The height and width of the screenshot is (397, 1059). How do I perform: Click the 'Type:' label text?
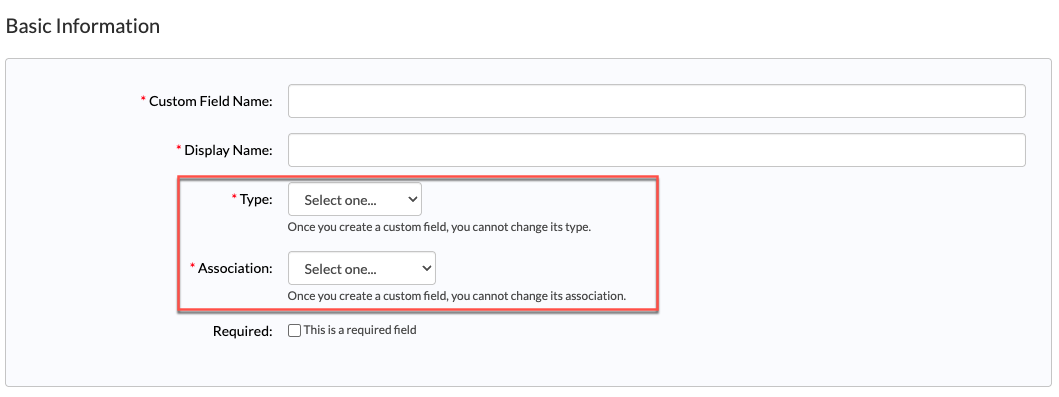(256, 199)
